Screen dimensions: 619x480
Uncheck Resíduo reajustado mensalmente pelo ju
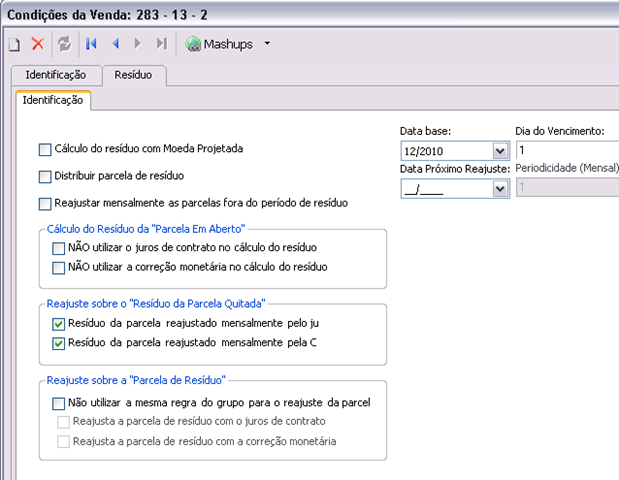click(x=58, y=324)
